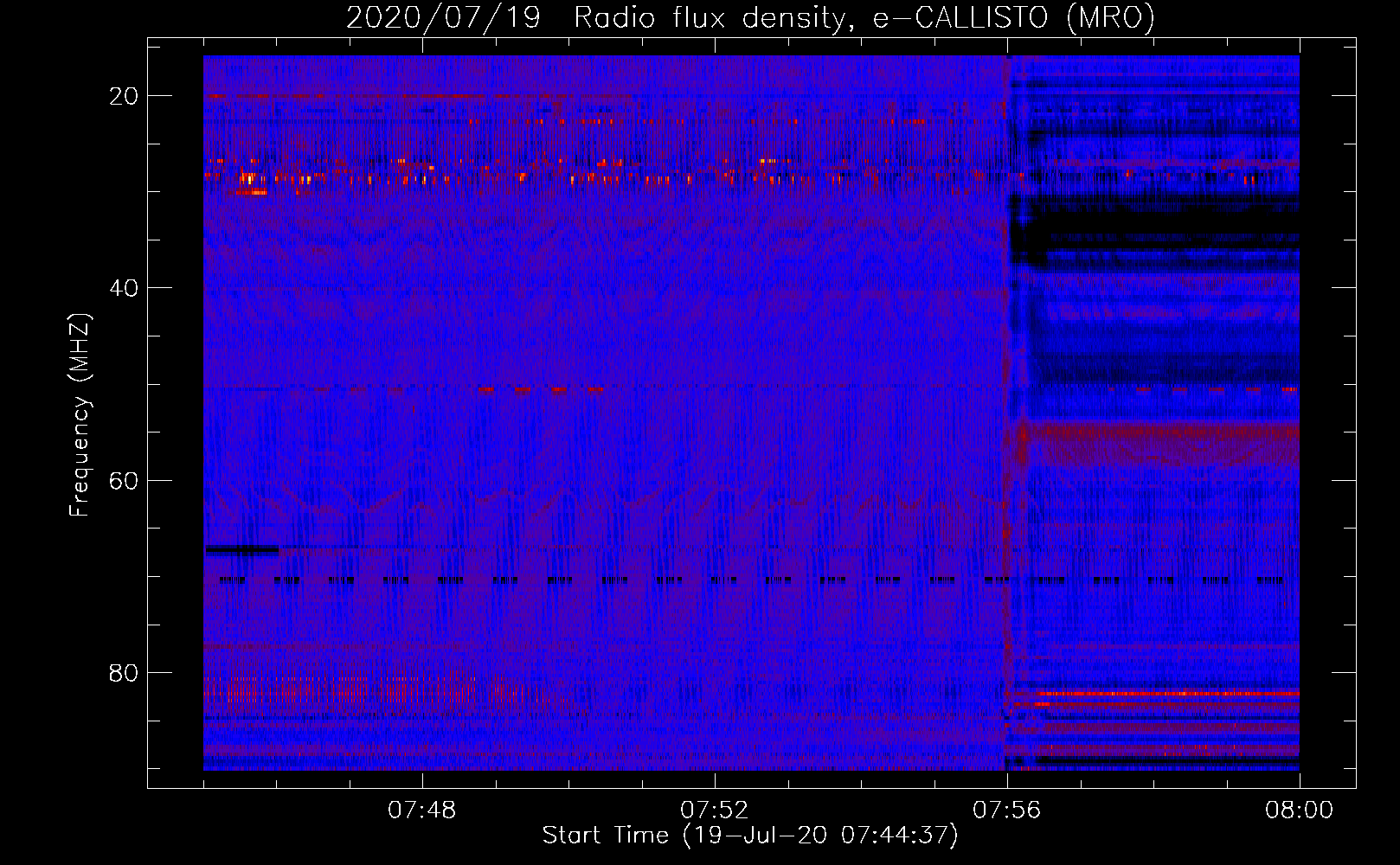Click the 07:56 time tick label
This screenshot has height=865, width=1400.
tap(1007, 811)
